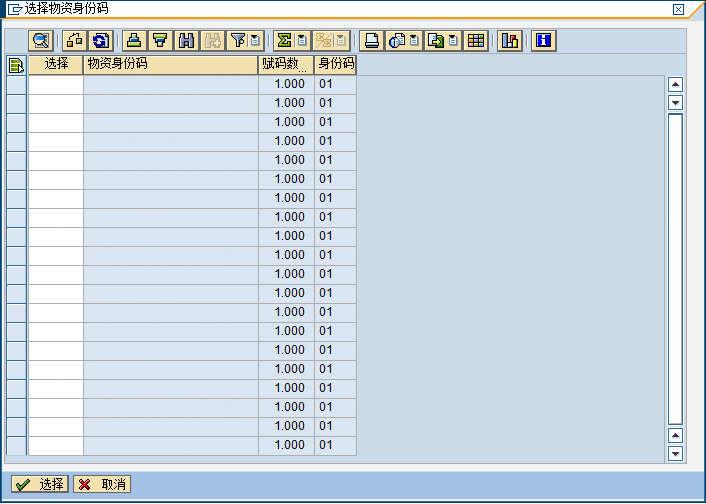The width and height of the screenshot is (706, 504).
Task: Click the first row's 选择 cell
Action: 55,85
